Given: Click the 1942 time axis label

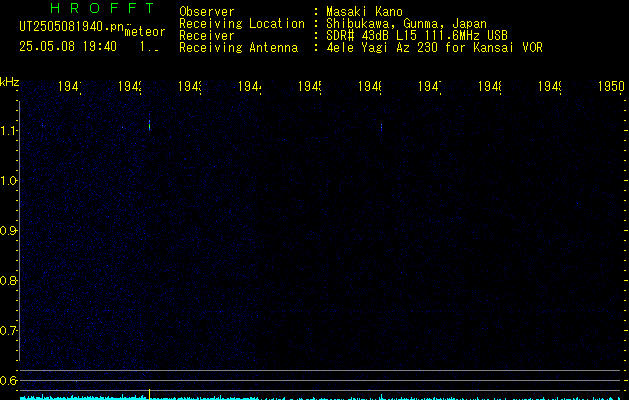Looking at the screenshot, I should [x=130, y=87].
